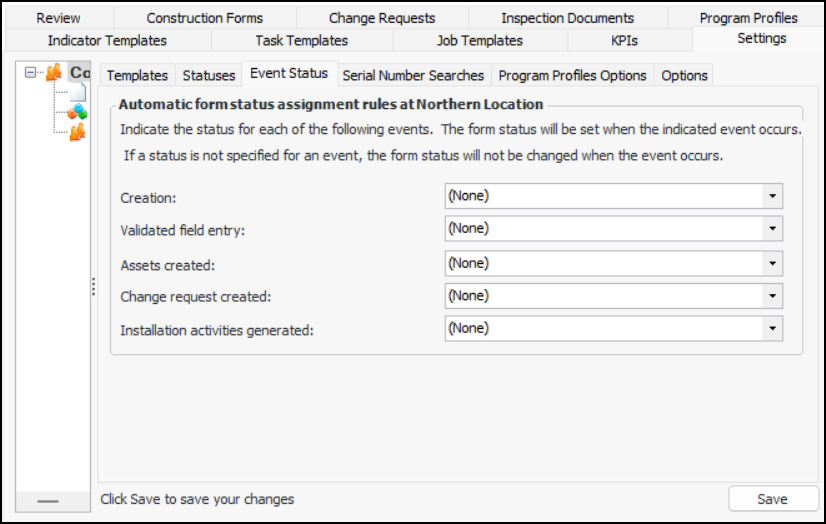
Task: Go to Serial Number Searches tab
Action: pyautogui.click(x=413, y=75)
